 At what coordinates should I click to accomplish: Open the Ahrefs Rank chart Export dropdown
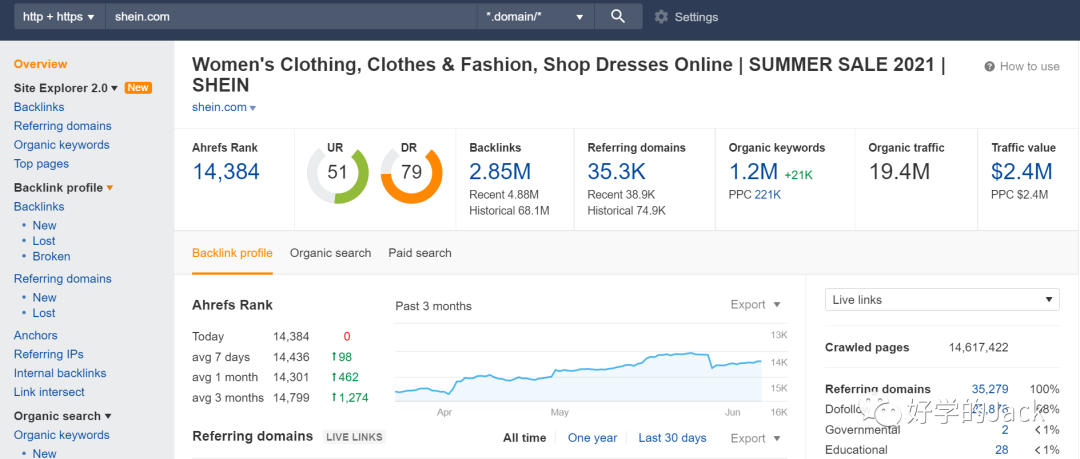tap(756, 305)
